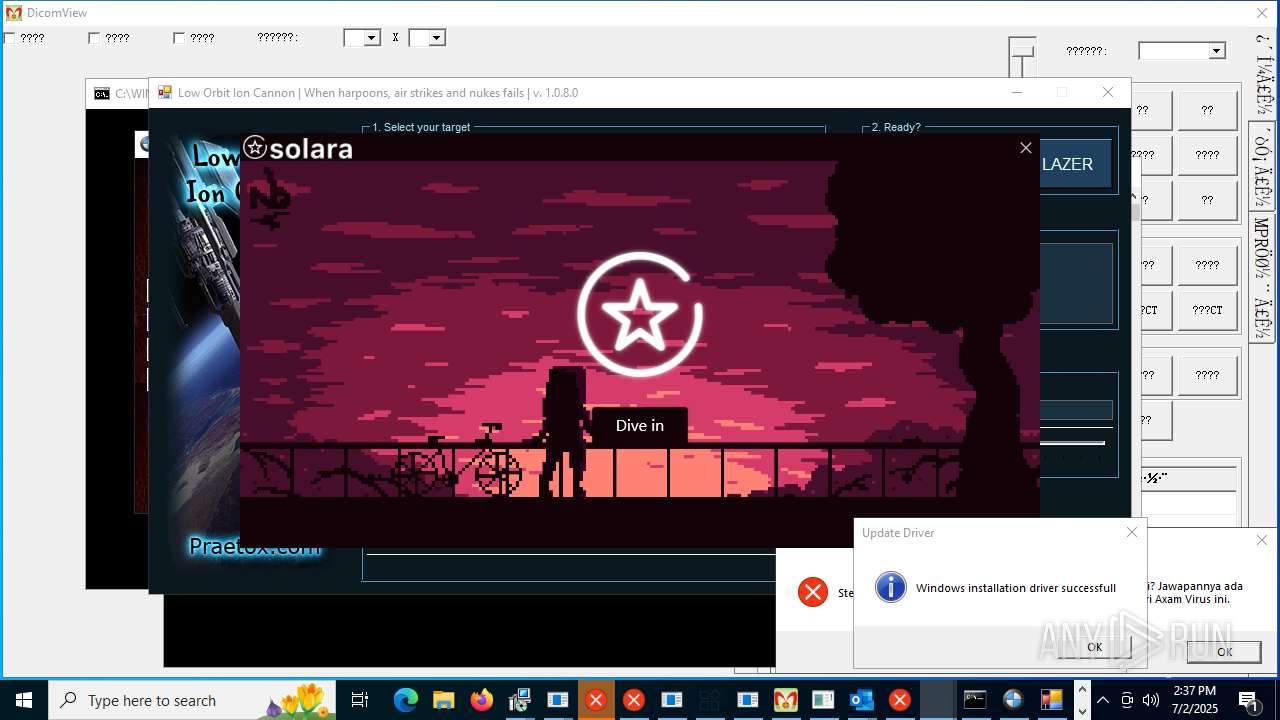Viewport: 1280px width, 720px height.
Task: Tick the middle ???? checkbox in DicomView
Action: 94,38
